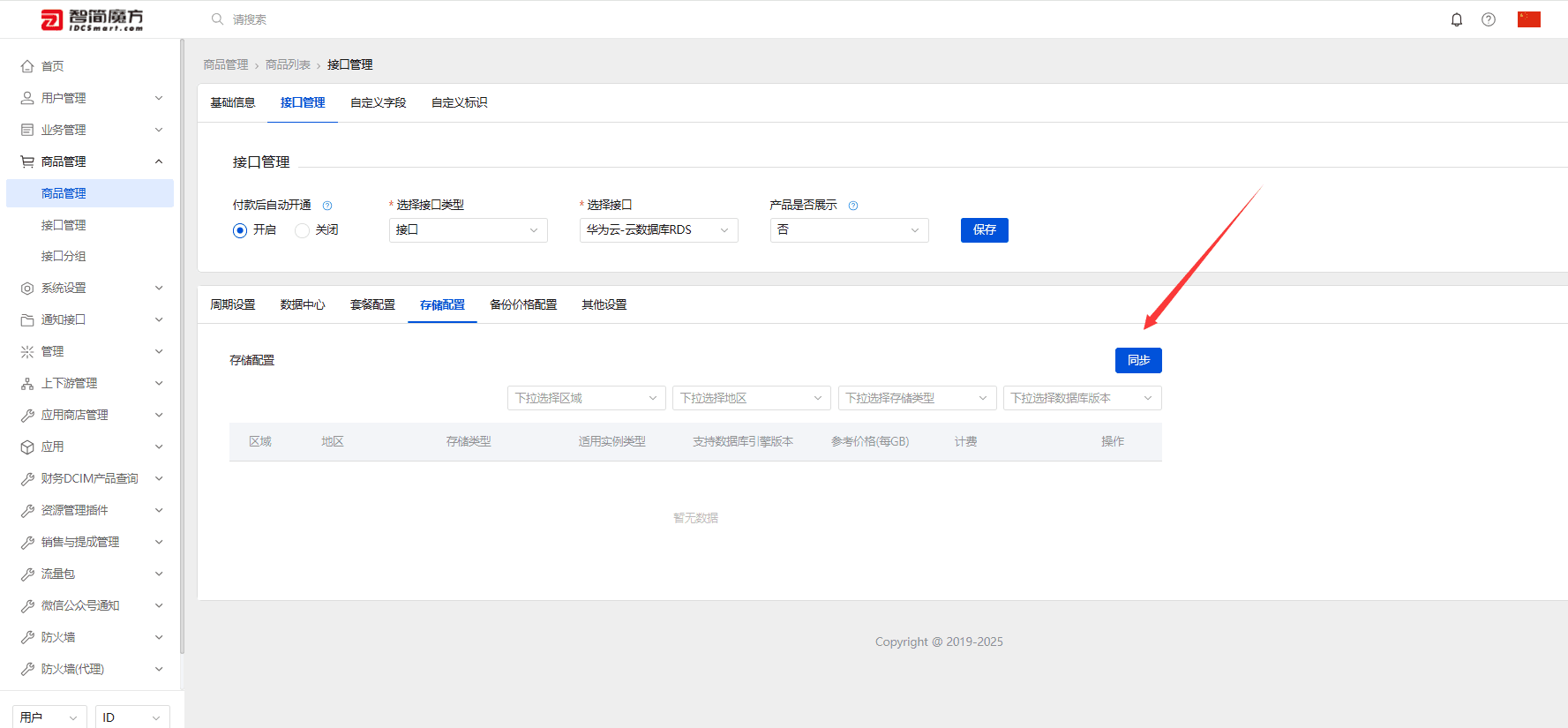Click the Chinese flag language icon
The width and height of the screenshot is (1568, 728).
[x=1529, y=19]
